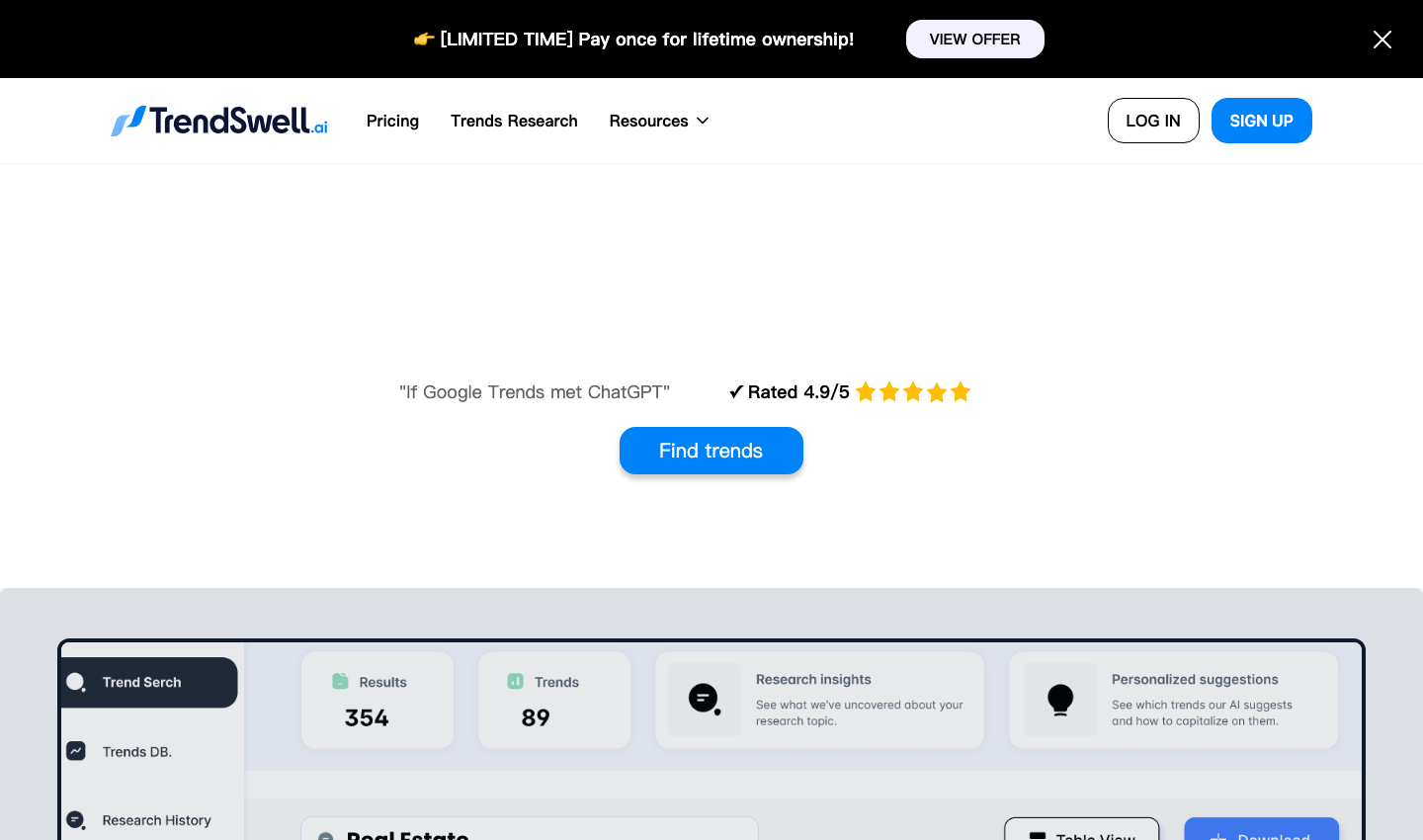Click the Trend Serch search icon
This screenshot has height=840, width=1423.
76,682
